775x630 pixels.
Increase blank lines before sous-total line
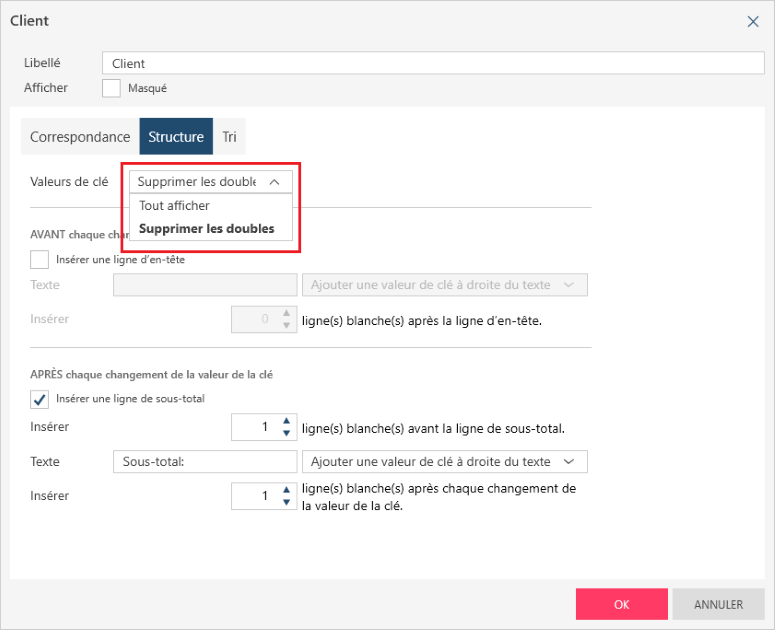coord(287,421)
